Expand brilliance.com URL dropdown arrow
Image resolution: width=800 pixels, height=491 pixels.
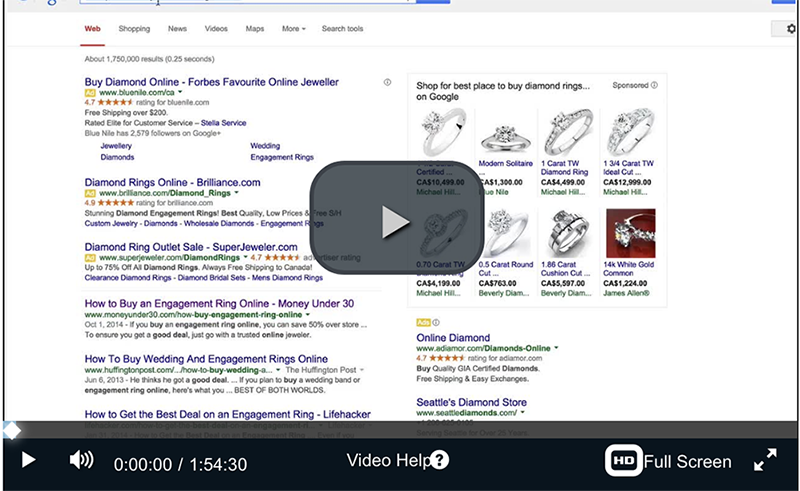236,193
